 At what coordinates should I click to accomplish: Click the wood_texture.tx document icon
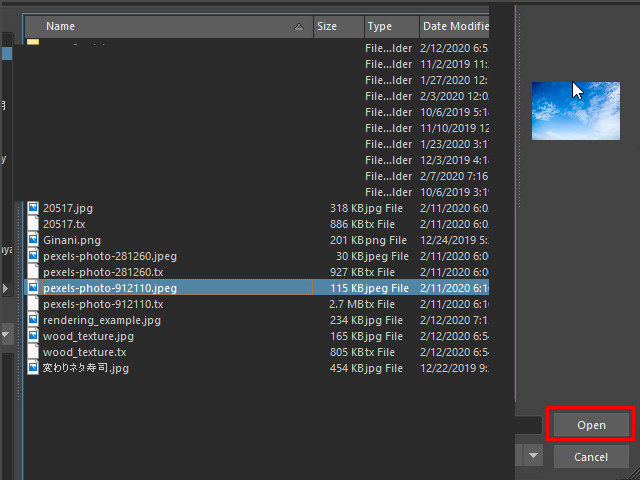tap(32, 352)
